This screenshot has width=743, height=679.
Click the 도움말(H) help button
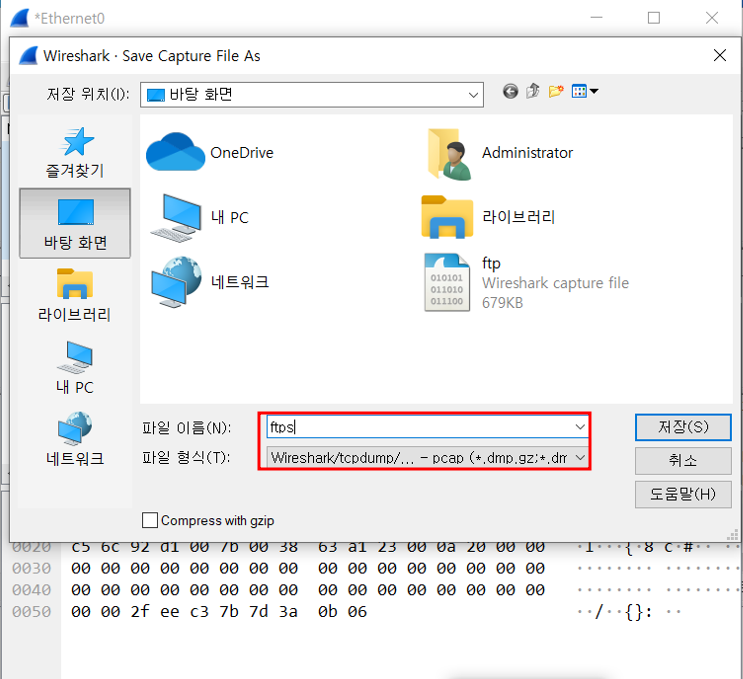(x=683, y=495)
